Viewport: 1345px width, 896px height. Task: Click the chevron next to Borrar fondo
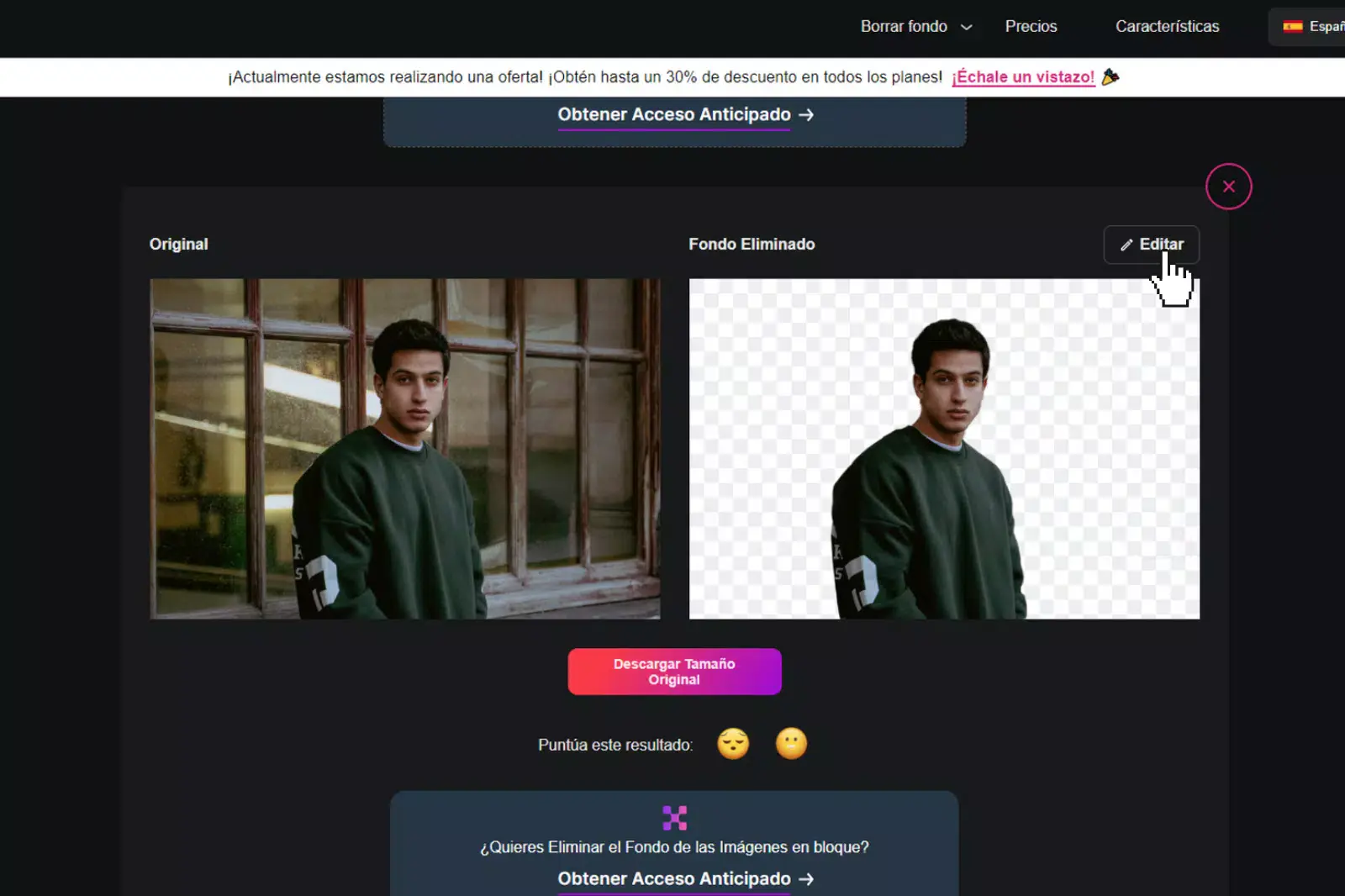tap(966, 28)
